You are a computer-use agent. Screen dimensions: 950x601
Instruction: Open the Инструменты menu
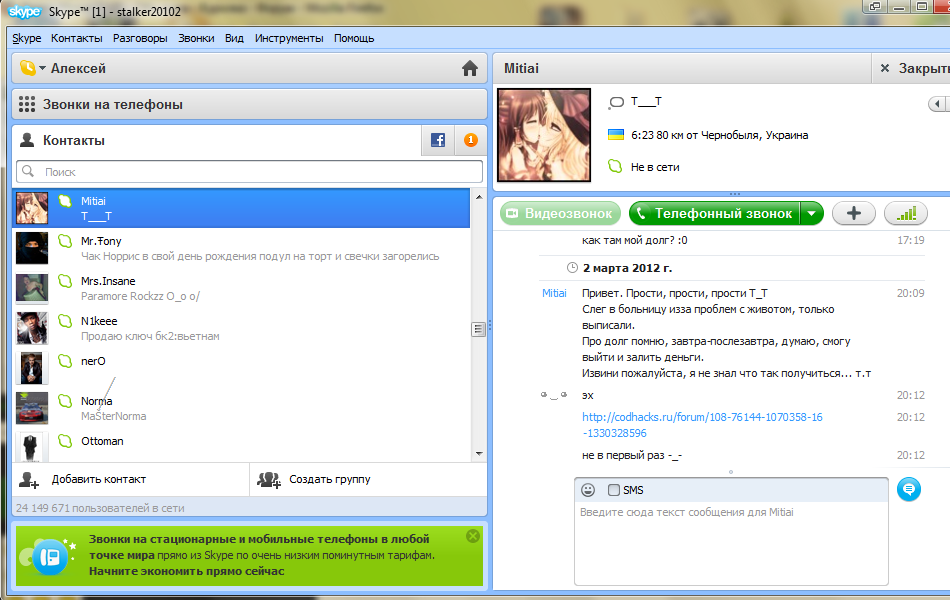[x=289, y=38]
